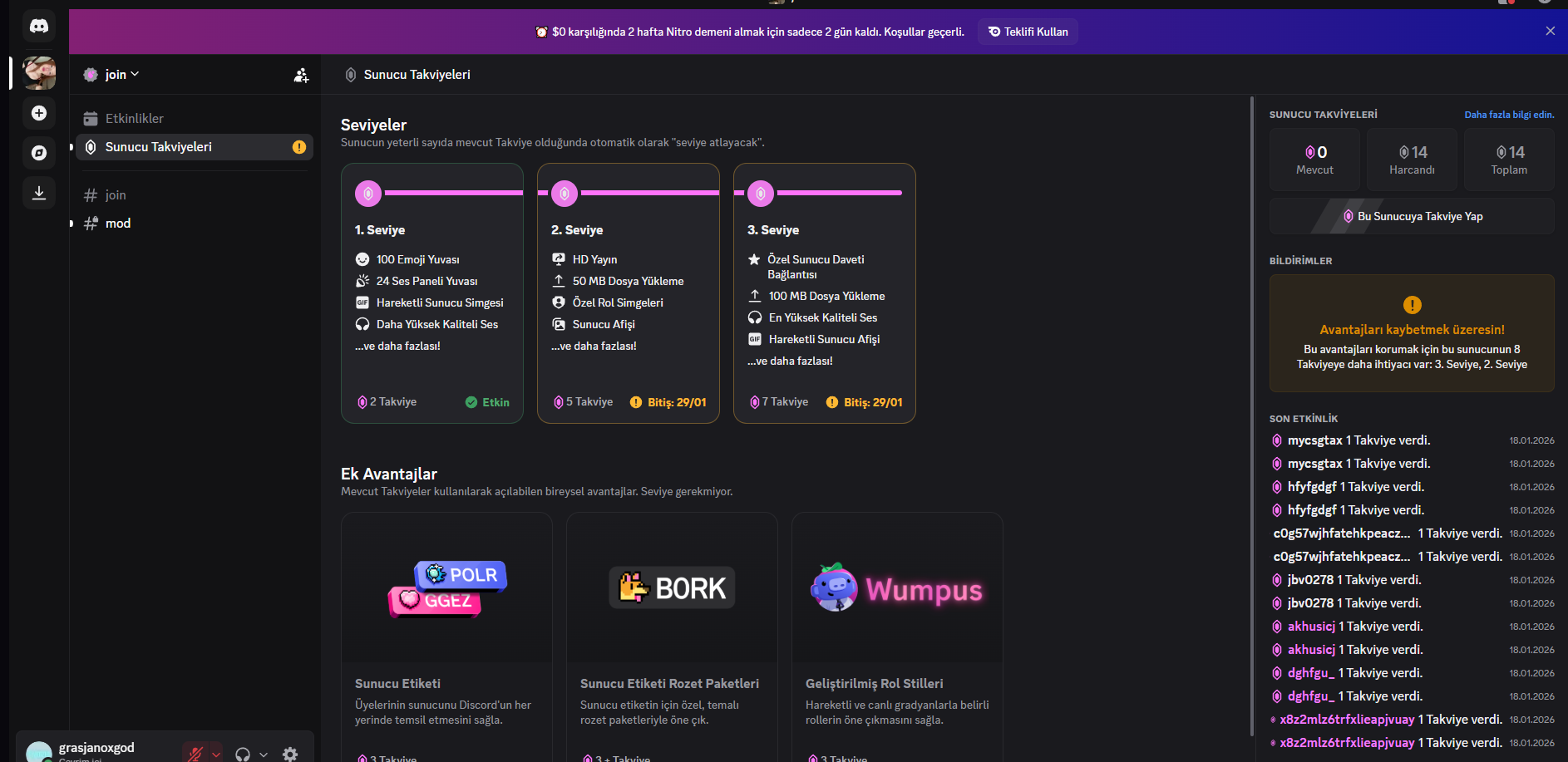Screen dimensions: 1568x762
Task: Click the grasjanoxgod user avatar
Action: coord(39,753)
